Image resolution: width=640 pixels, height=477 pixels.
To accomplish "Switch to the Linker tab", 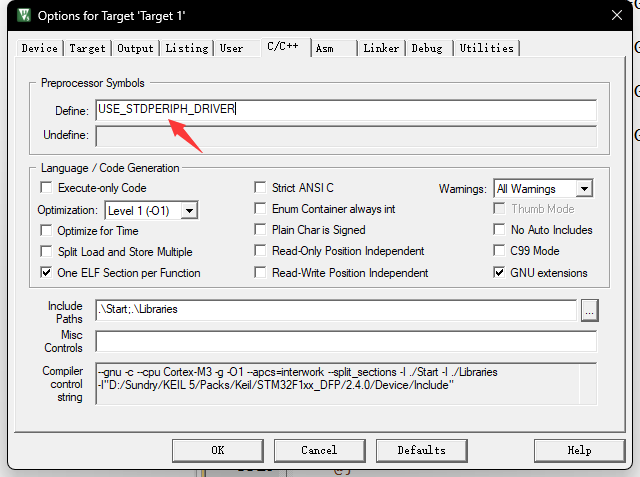I will coord(381,48).
